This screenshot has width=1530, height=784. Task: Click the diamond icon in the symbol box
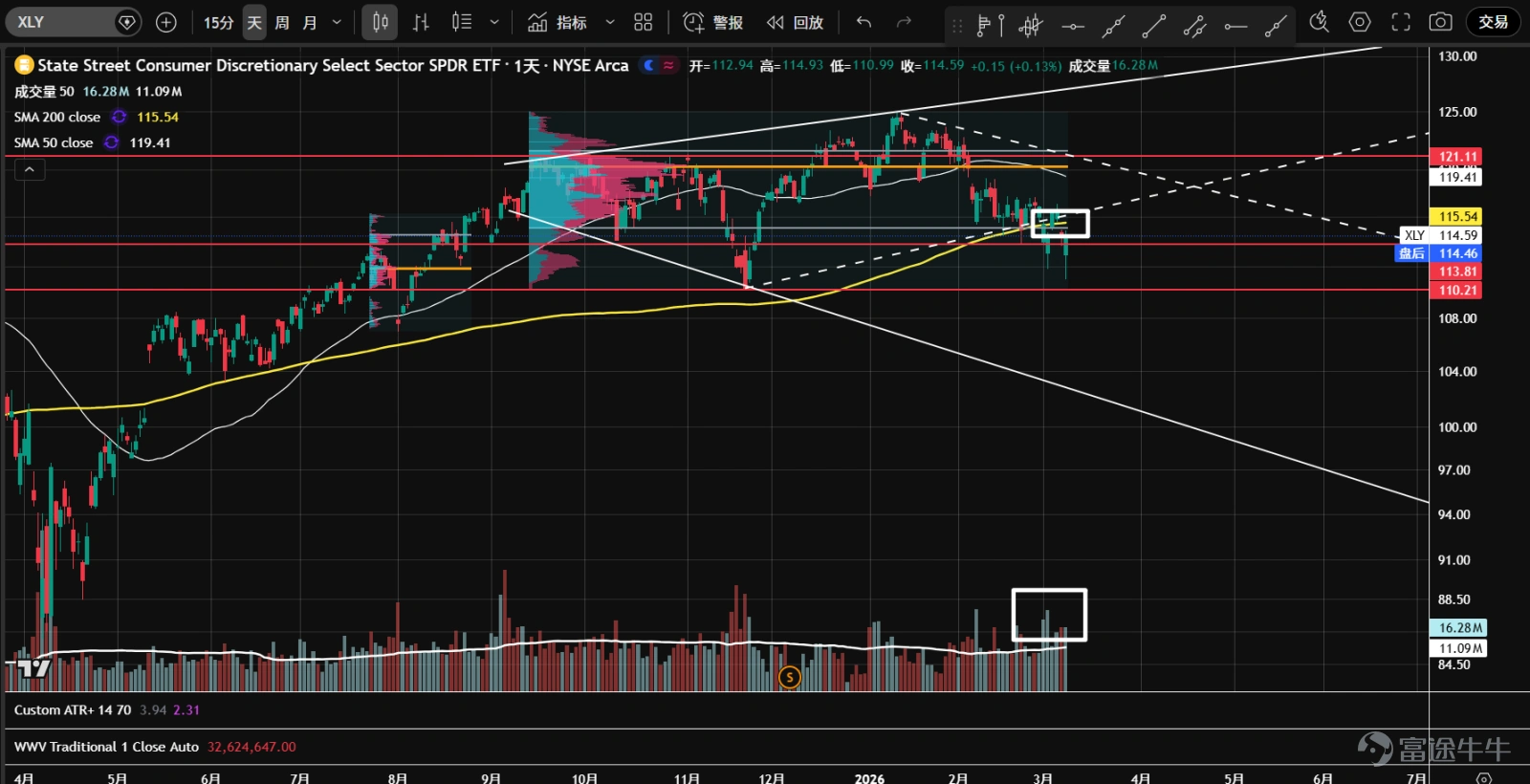pyautogui.click(x=126, y=22)
